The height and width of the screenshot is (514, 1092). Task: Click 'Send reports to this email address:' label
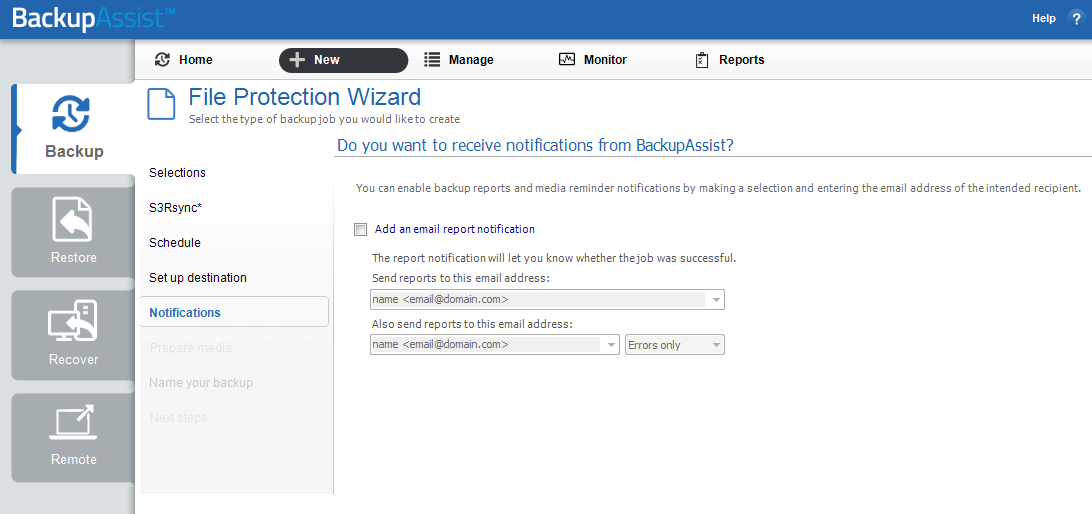[x=461, y=278]
